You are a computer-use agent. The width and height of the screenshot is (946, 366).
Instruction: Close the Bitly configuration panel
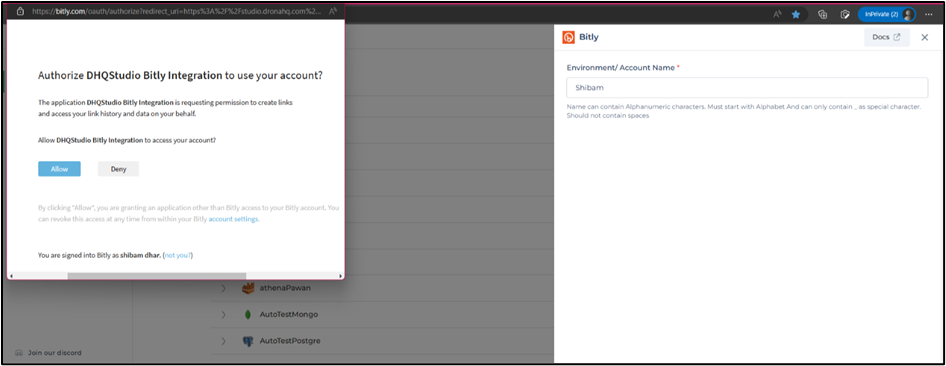click(925, 37)
